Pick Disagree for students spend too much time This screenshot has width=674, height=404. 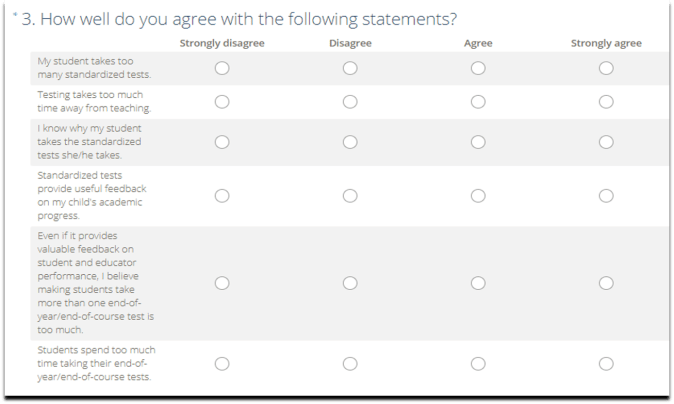coord(350,363)
